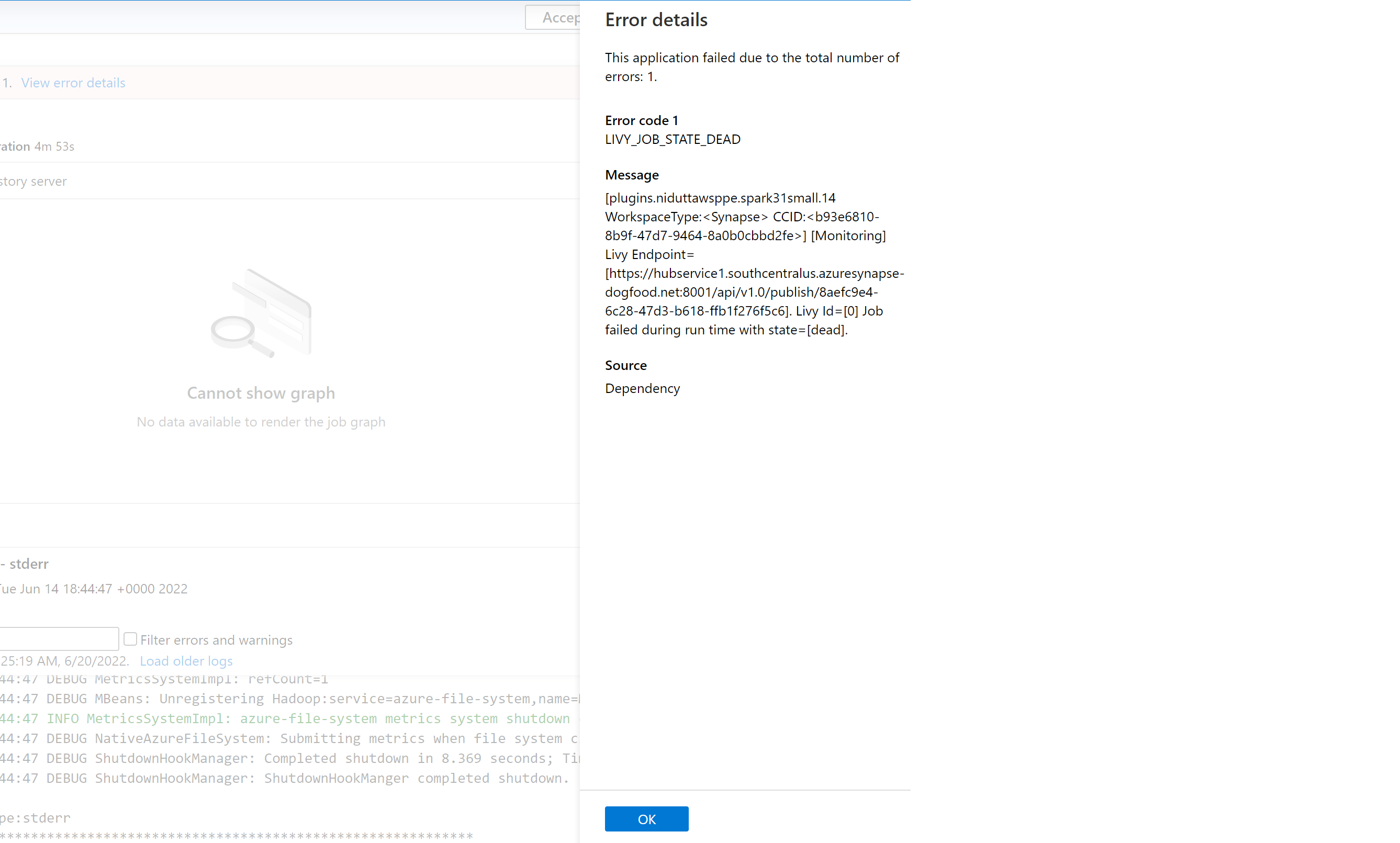
Task: Enable Filter errors and warnings checkbox
Action: tap(130, 639)
